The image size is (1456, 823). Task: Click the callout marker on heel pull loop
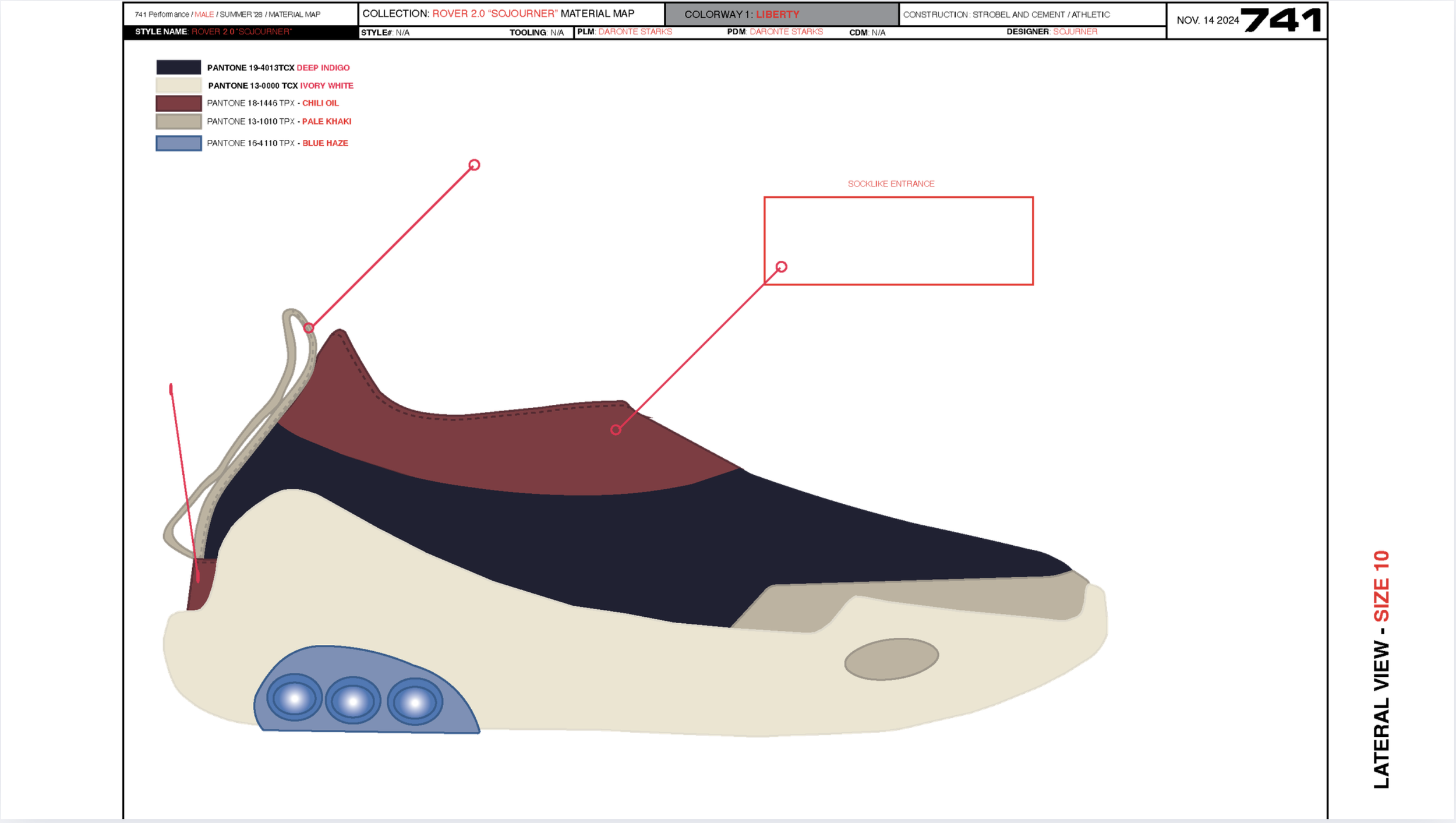(309, 328)
